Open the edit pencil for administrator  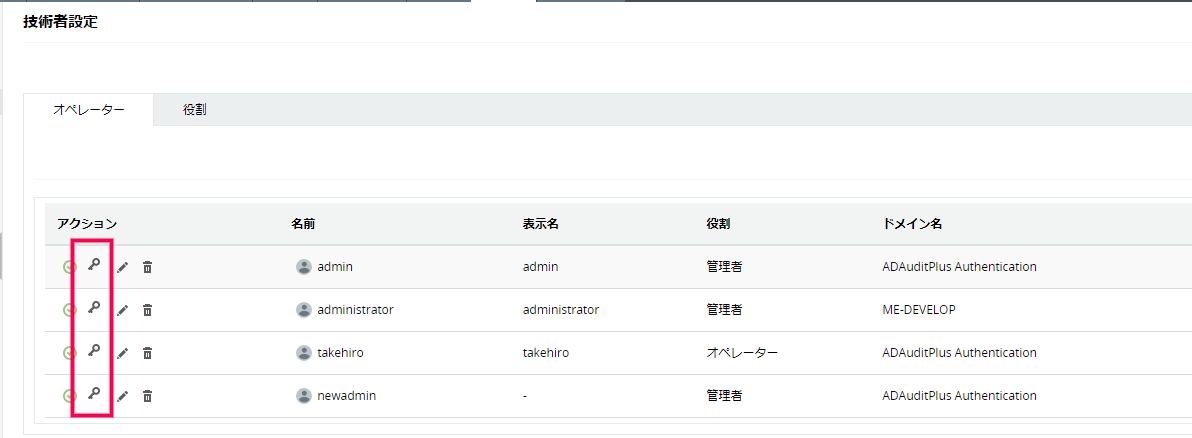pyautogui.click(x=122, y=310)
